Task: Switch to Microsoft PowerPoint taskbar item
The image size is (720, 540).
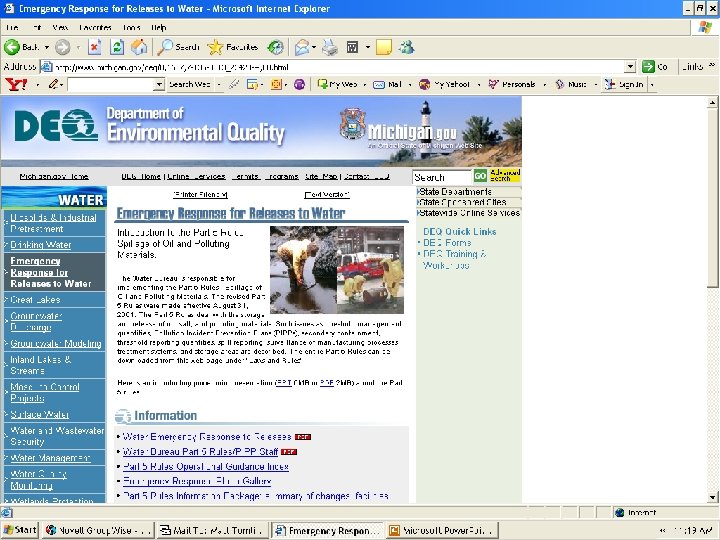Action: 443,530
